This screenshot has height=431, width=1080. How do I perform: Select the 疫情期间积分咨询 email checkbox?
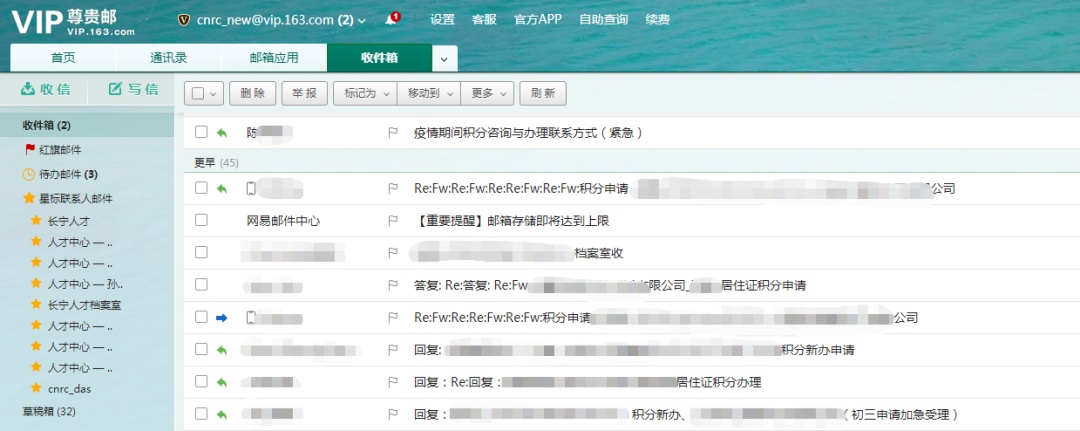(201, 132)
